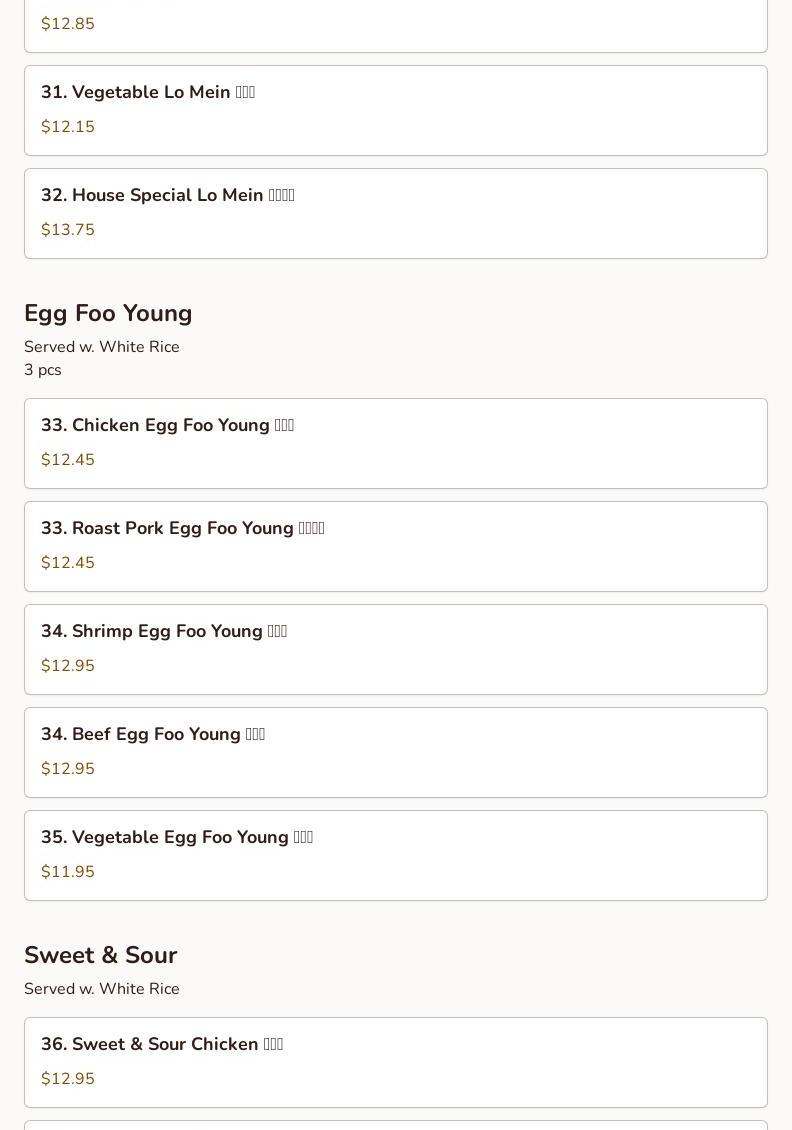Image resolution: width=792 pixels, height=1130 pixels.
Task: Click the "3 pcs" note under Egg Foo Young
Action: [43, 370]
